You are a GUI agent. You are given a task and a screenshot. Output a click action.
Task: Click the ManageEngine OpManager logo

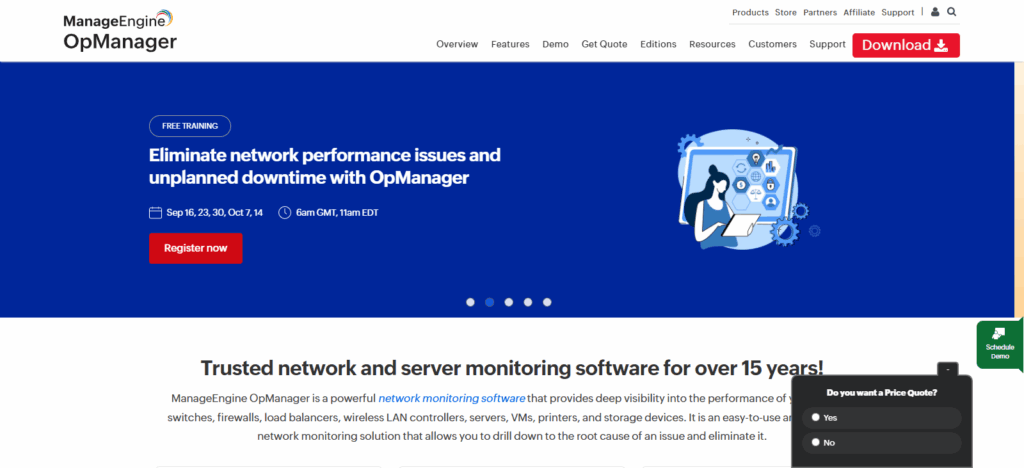click(118, 31)
